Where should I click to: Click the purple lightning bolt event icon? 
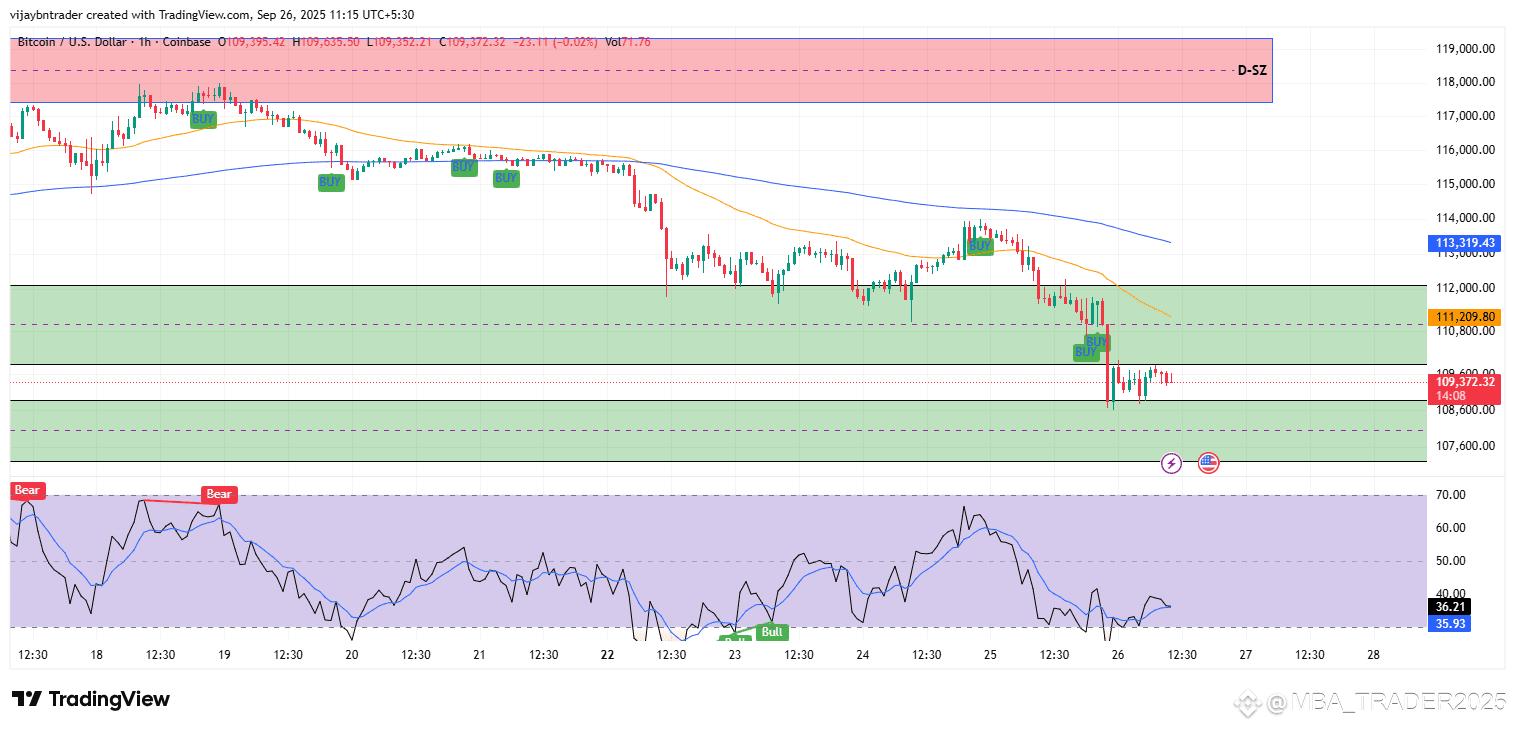coord(1171,463)
